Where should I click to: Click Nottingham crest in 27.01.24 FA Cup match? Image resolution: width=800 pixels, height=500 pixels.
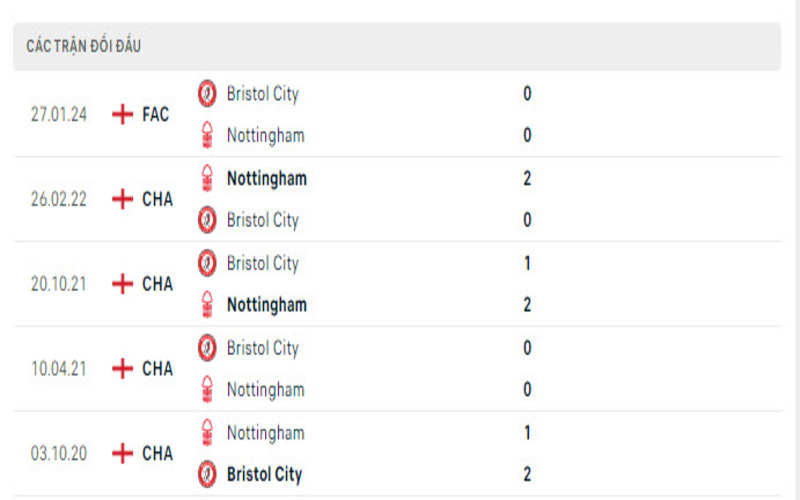tap(207, 135)
